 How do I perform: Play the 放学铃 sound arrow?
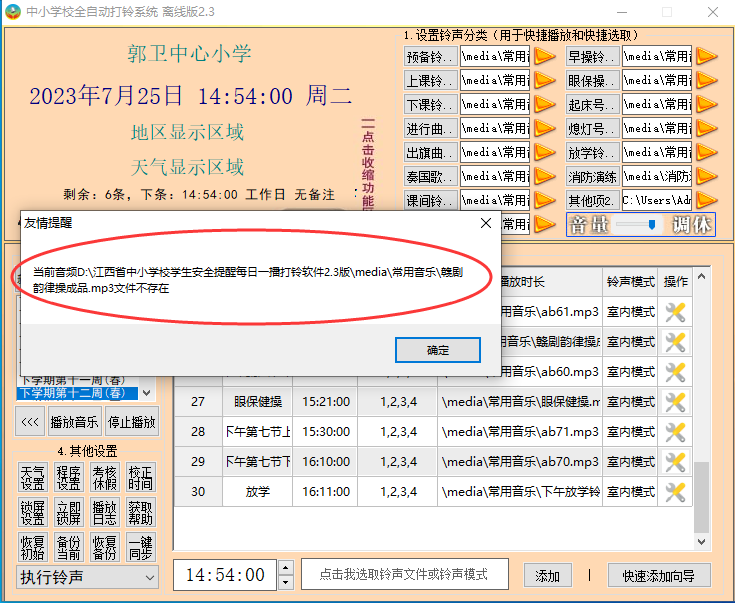point(707,152)
